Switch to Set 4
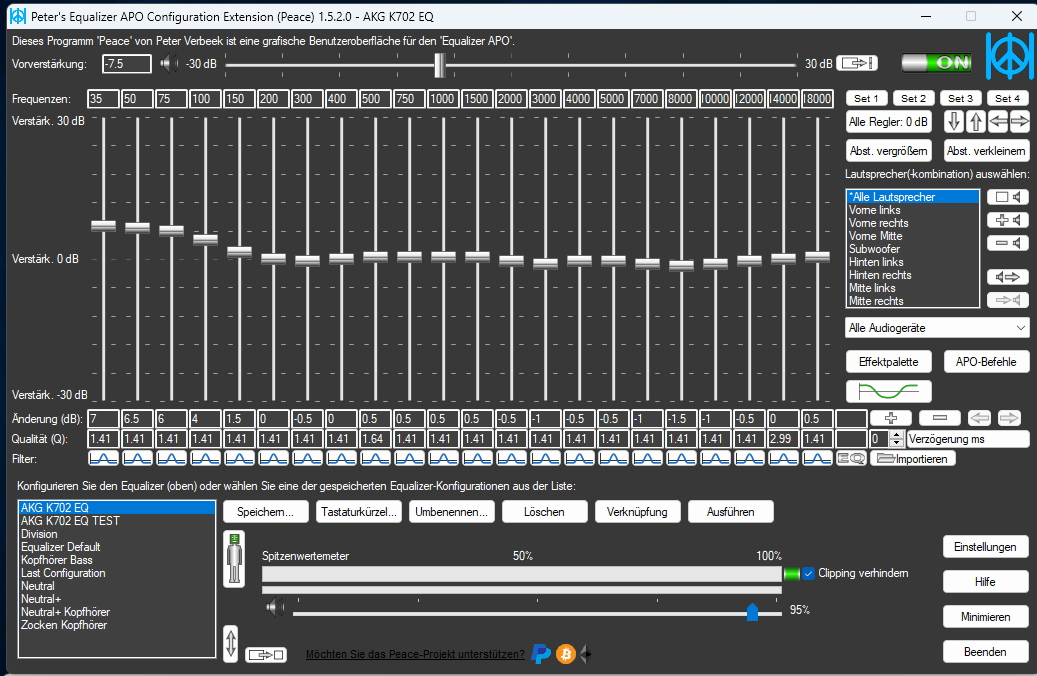1037x676 pixels. click(1004, 98)
